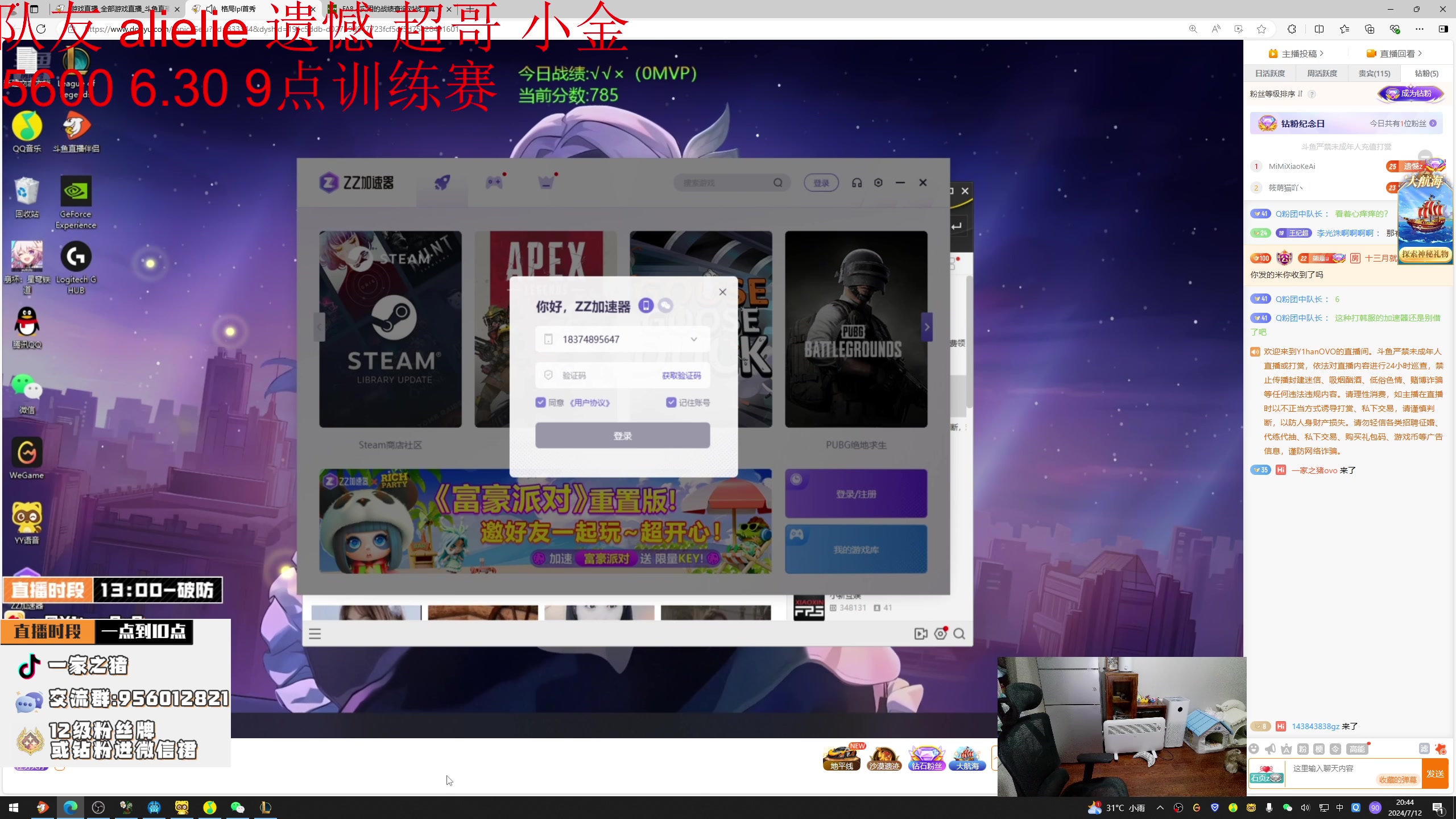Toggle the 同意用户协议 checkbox
Screen dimensions: 1456x819
click(x=540, y=402)
